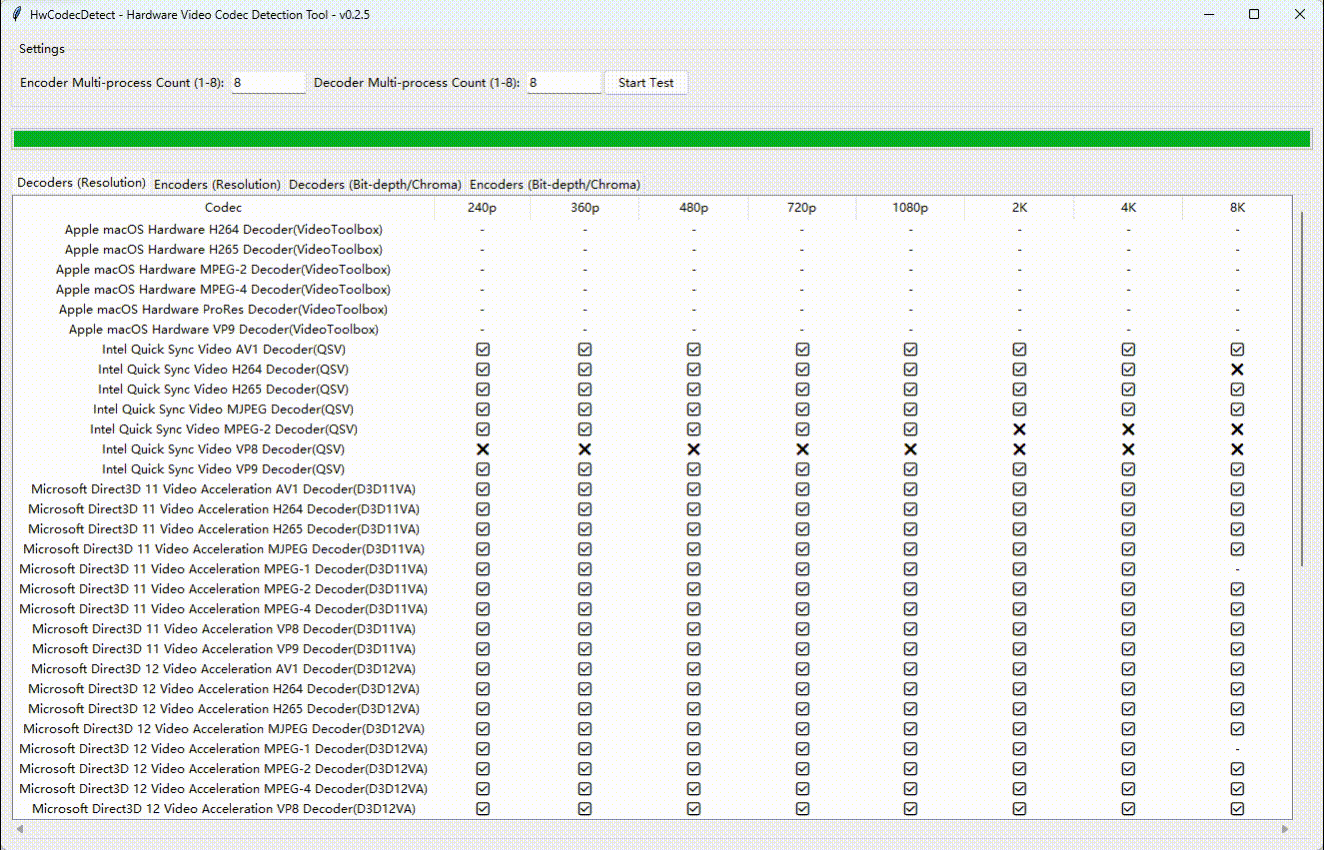The width and height of the screenshot is (1324, 850).
Task: Click QSV VP8 Decoder 240p cross mark
Action: pos(483,450)
